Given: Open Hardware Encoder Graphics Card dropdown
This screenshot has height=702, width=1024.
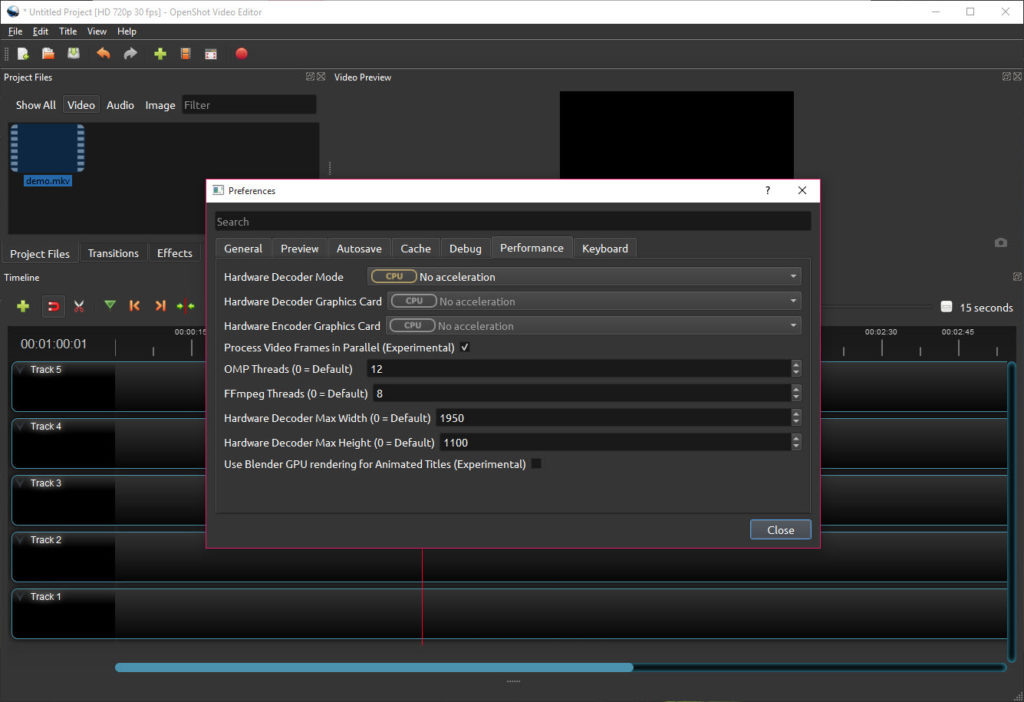Looking at the screenshot, I should click(594, 325).
